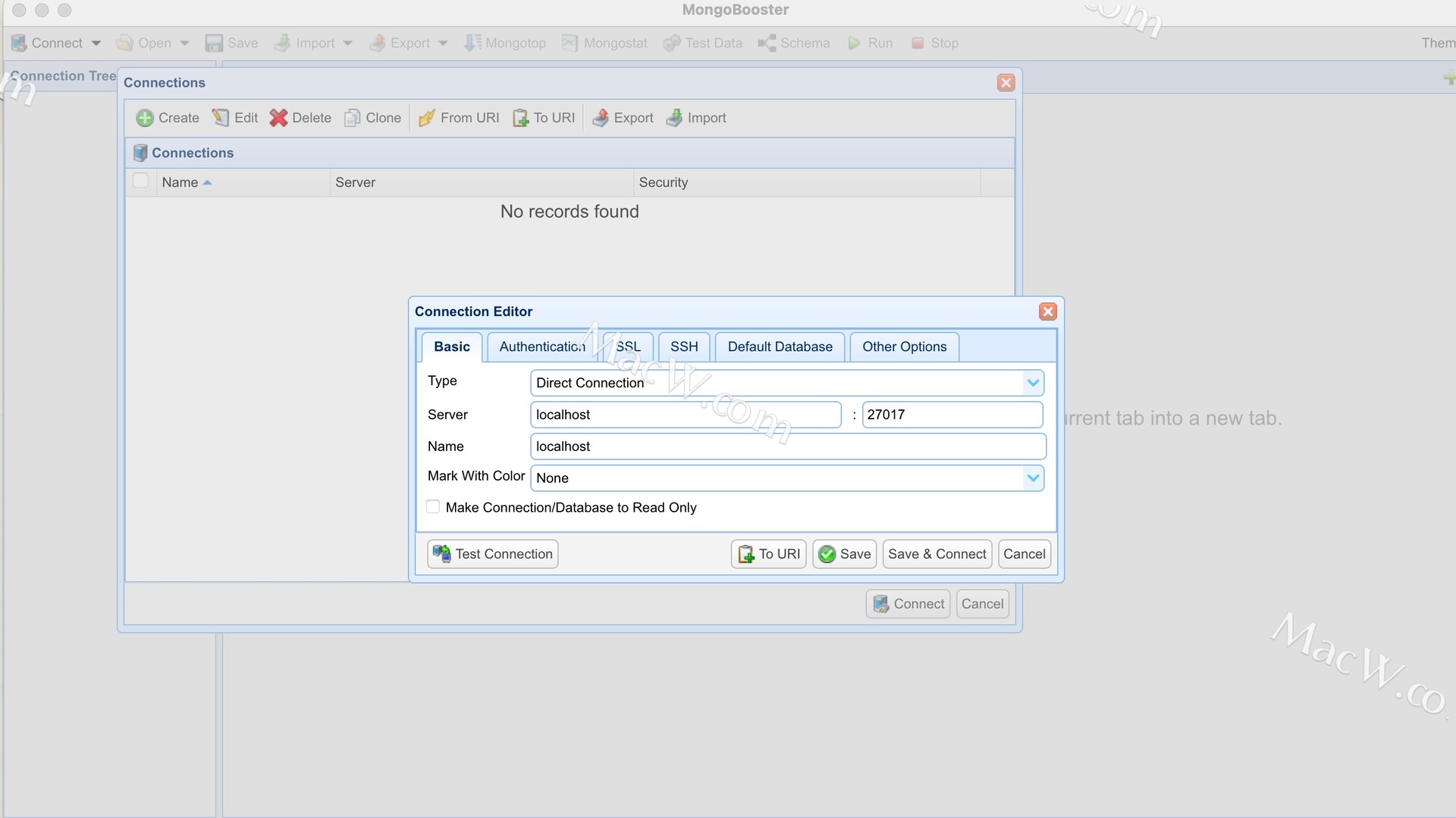This screenshot has width=1456, height=818.
Task: Switch to the SSL tab
Action: [628, 346]
